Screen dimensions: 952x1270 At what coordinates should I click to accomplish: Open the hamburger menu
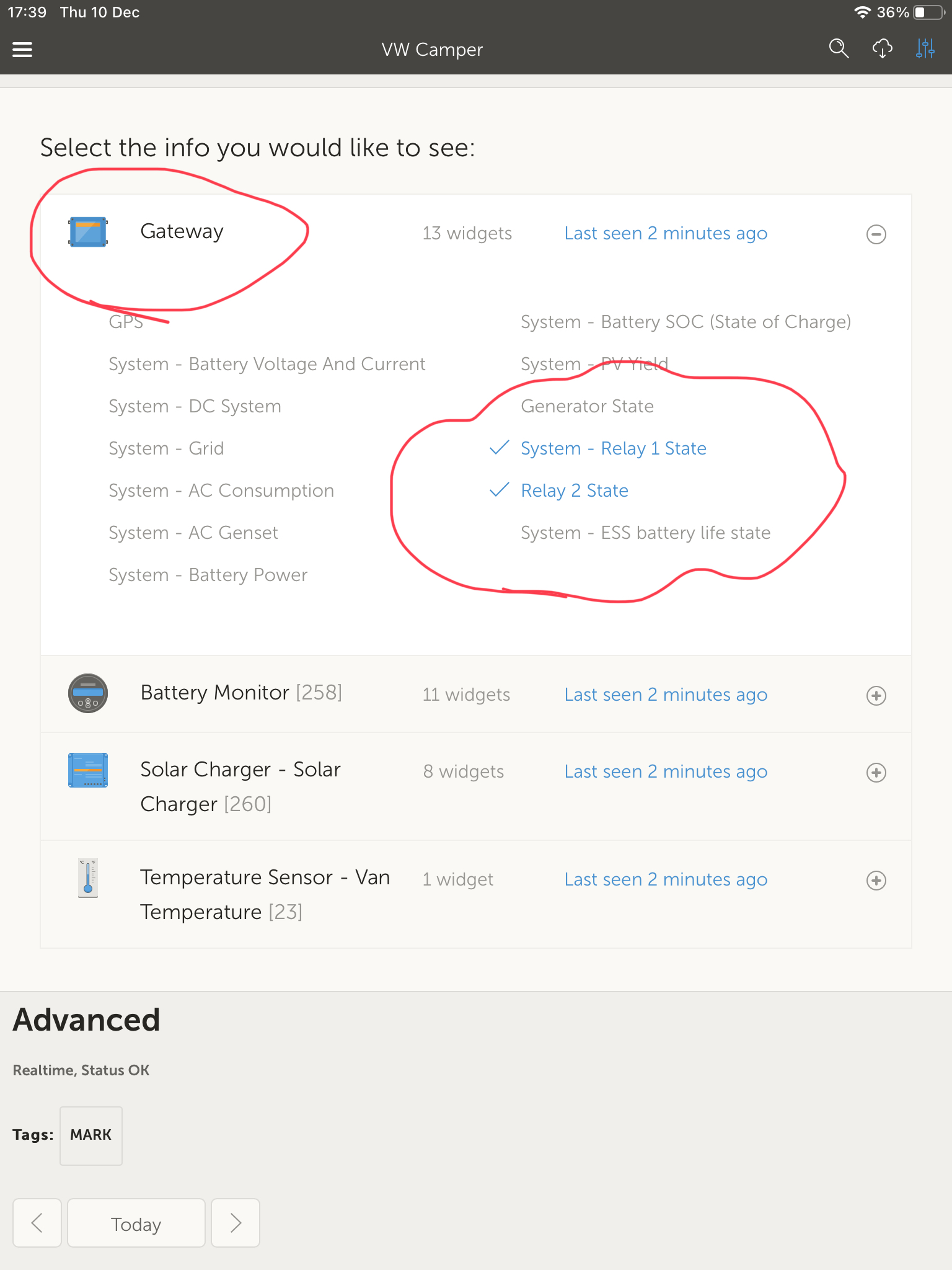click(x=22, y=49)
